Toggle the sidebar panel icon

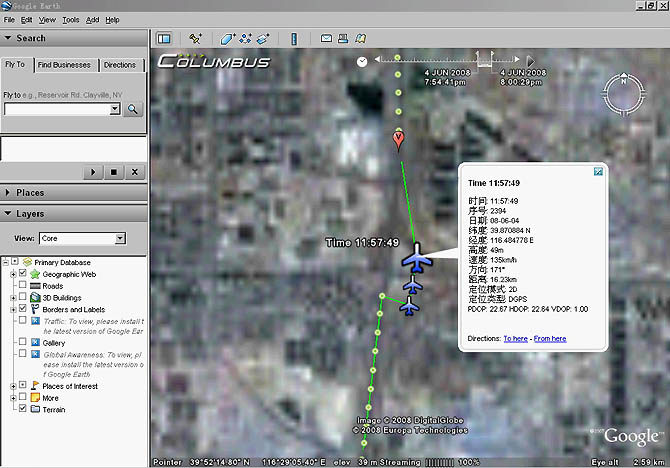(164, 38)
